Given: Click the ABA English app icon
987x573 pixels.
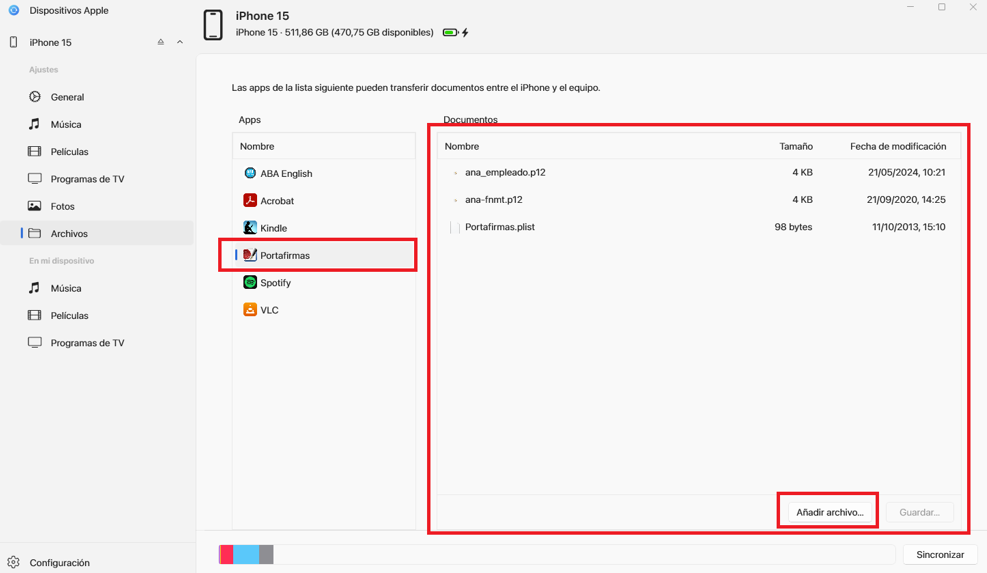Looking at the screenshot, I should click(250, 173).
